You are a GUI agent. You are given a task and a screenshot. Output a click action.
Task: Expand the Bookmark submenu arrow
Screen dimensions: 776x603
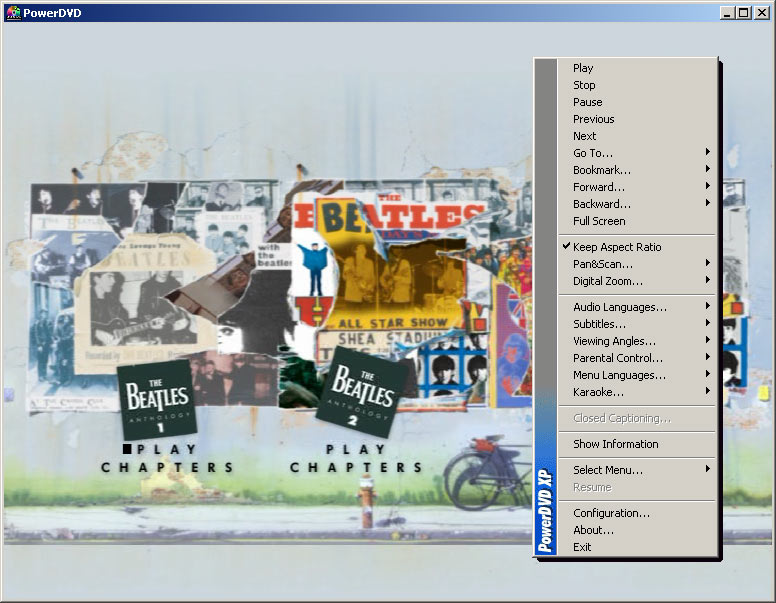[708, 169]
